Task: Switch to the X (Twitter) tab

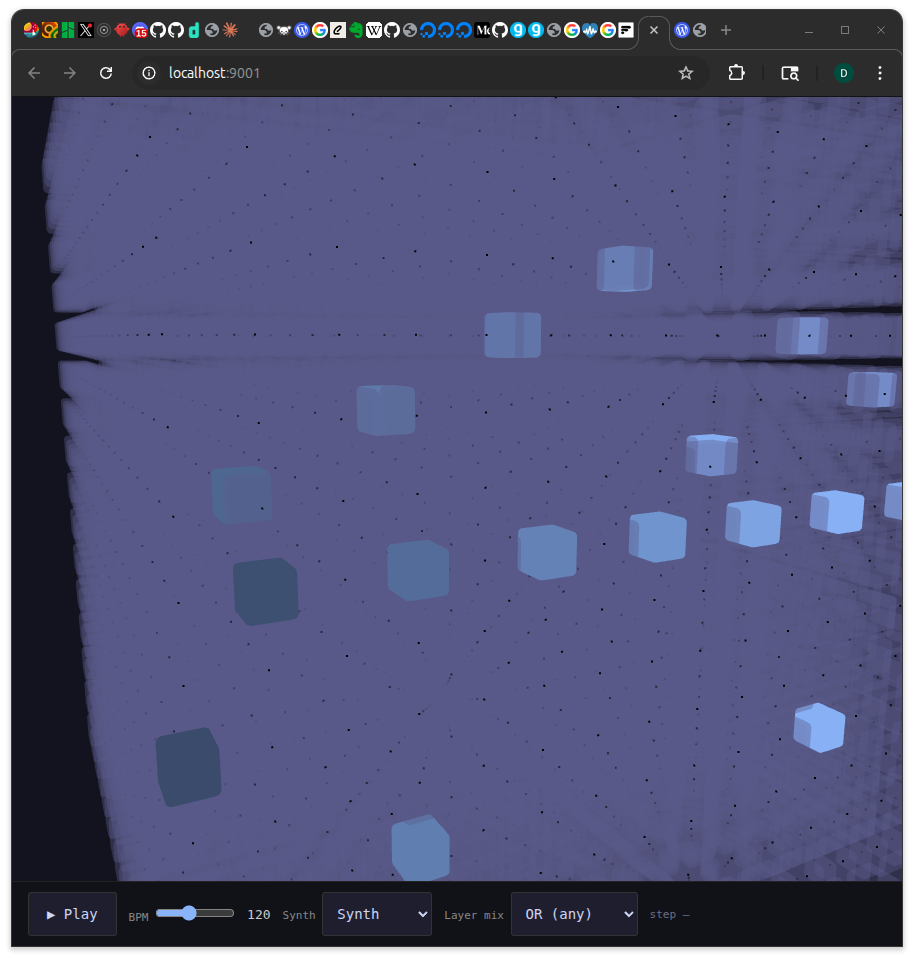Action: pos(86,30)
